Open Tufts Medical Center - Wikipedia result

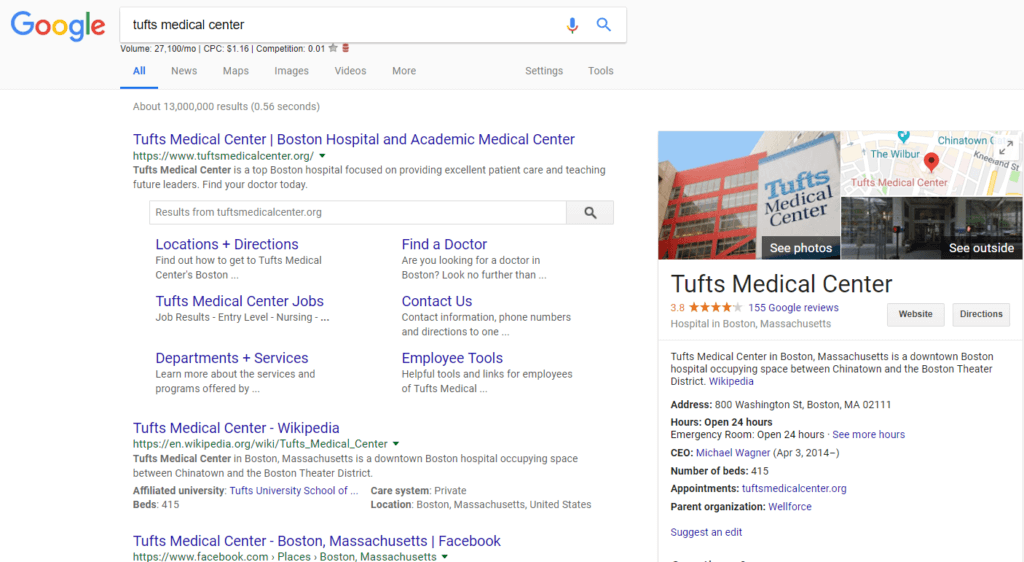click(x=236, y=428)
